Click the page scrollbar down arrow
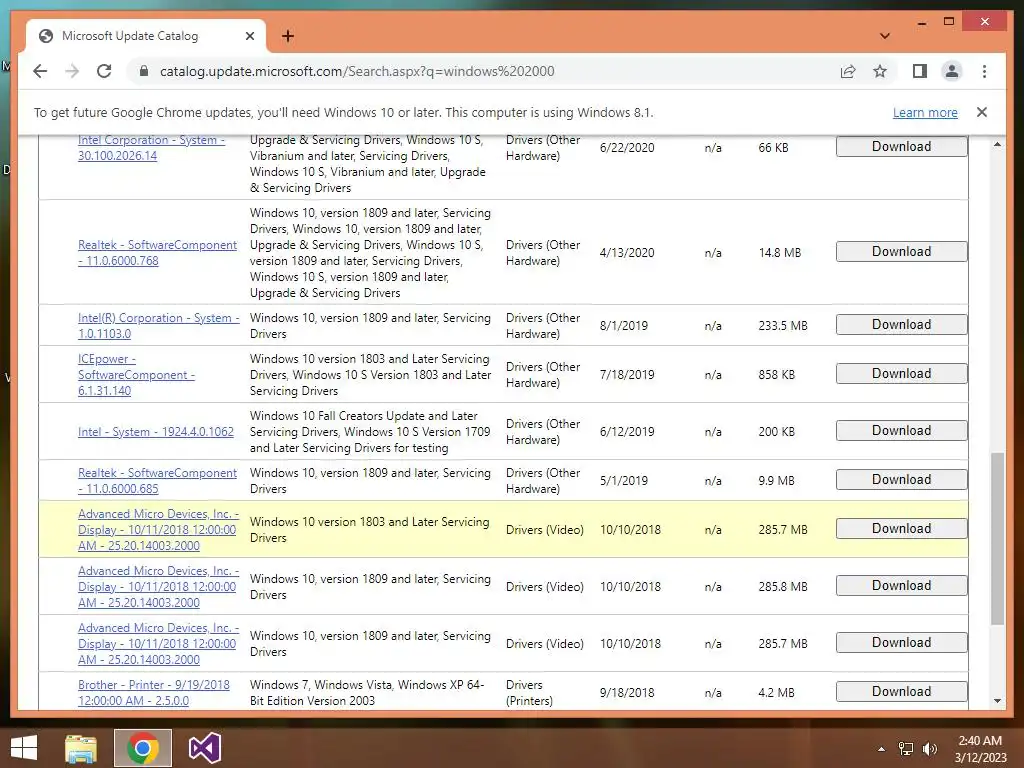This screenshot has width=1024, height=768. pyautogui.click(x=997, y=701)
